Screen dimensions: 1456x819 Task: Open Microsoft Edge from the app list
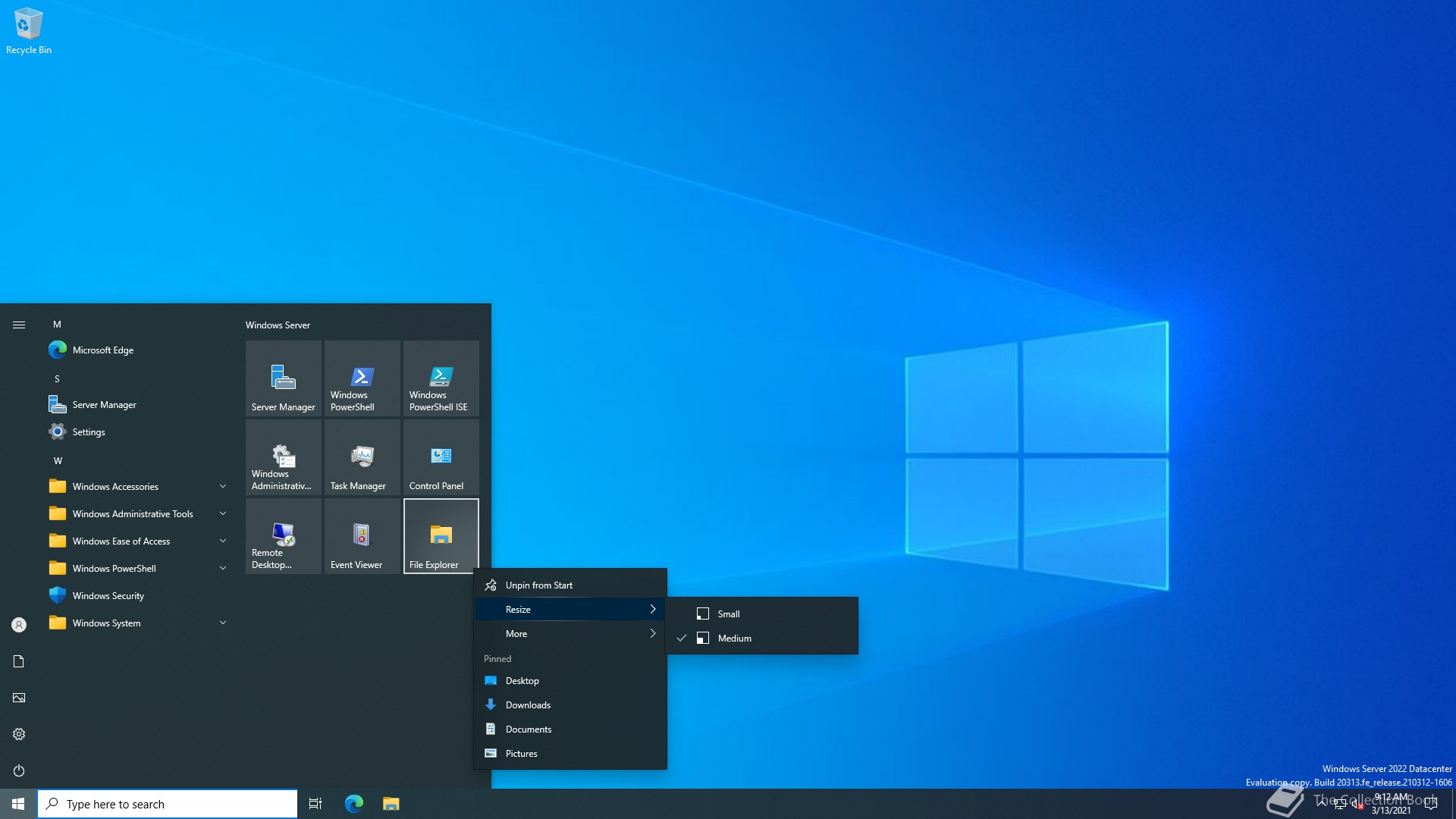point(138,350)
